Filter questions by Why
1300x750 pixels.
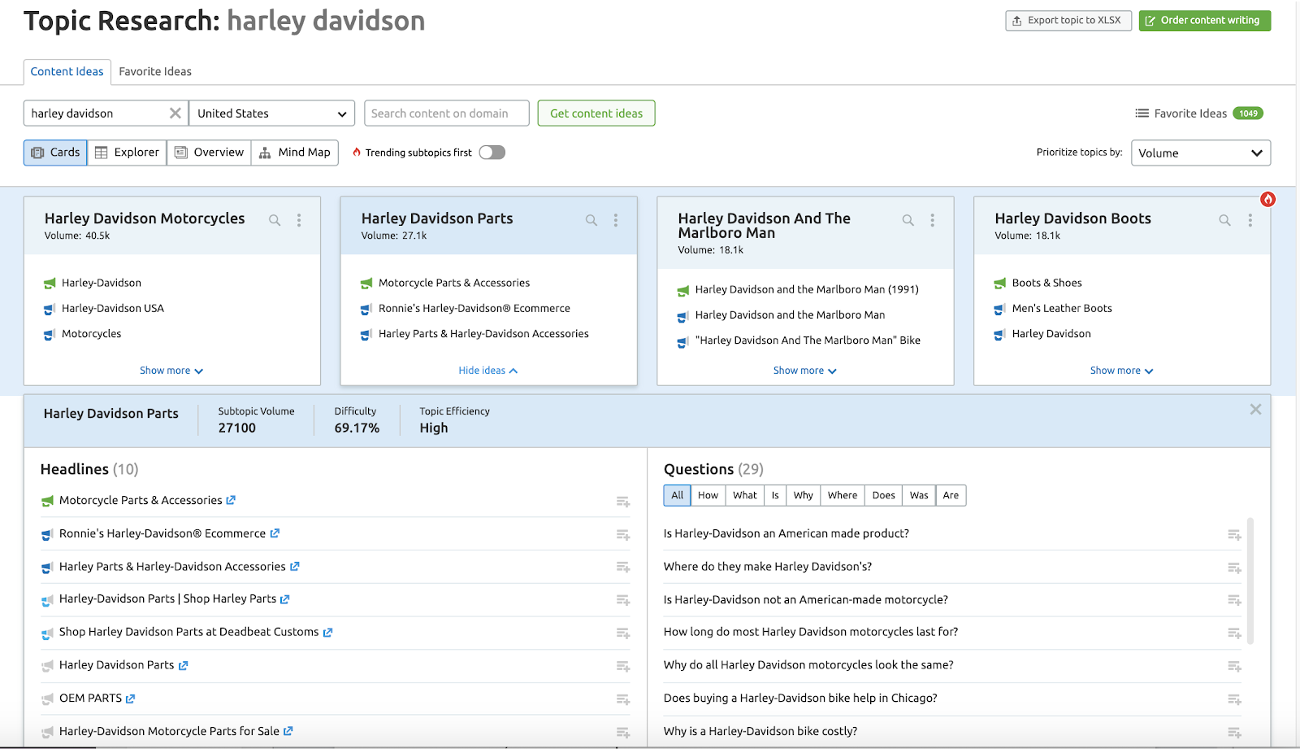click(x=804, y=495)
